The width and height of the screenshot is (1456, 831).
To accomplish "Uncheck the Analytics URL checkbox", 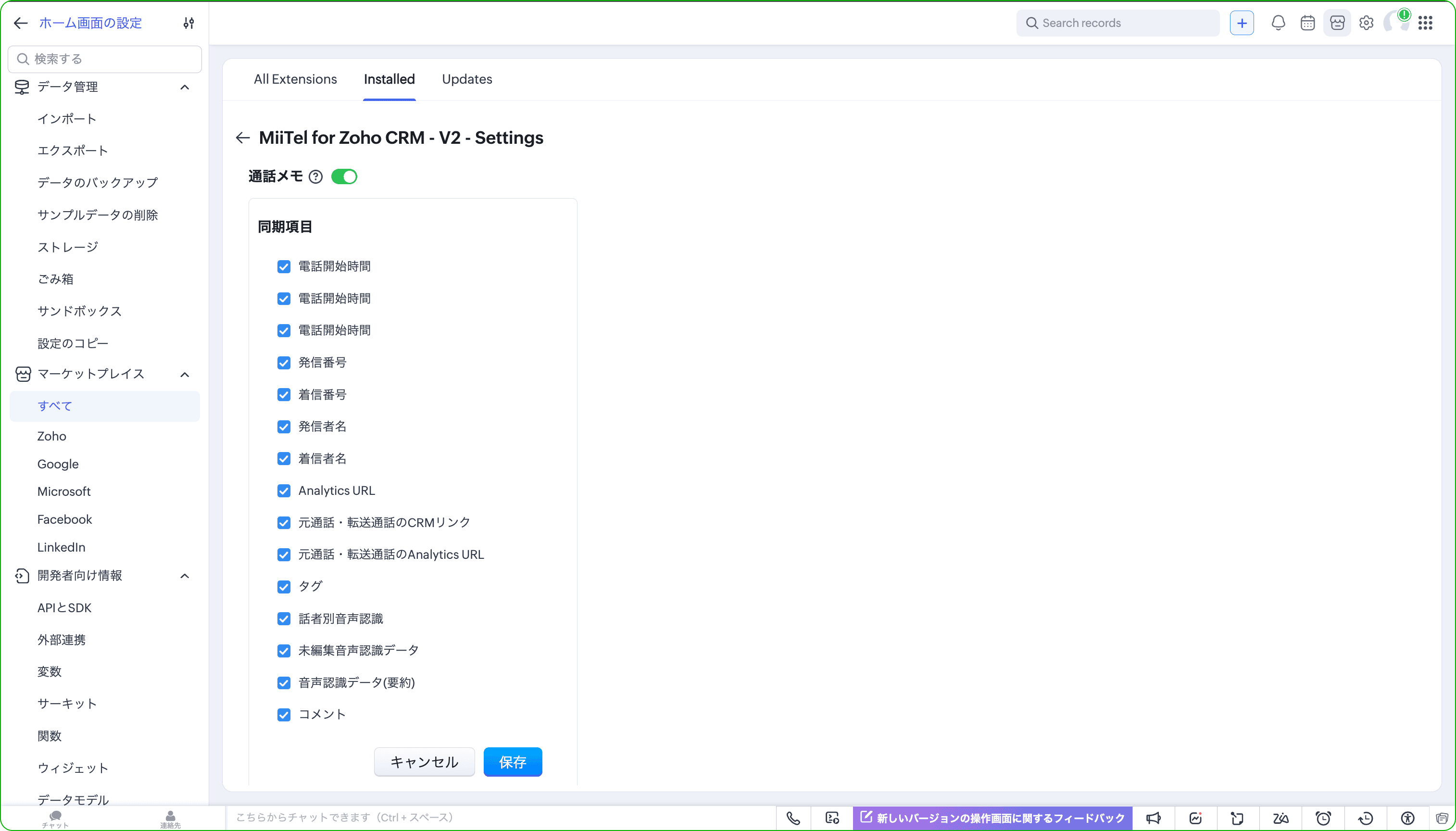I will (284, 491).
